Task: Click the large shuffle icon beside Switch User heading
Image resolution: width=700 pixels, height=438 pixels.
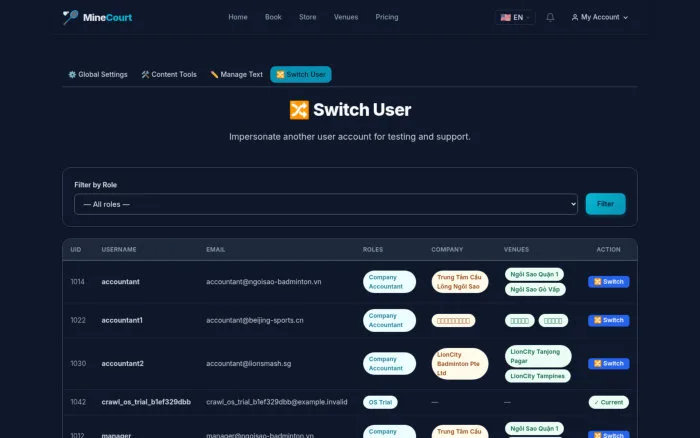Action: tap(299, 110)
